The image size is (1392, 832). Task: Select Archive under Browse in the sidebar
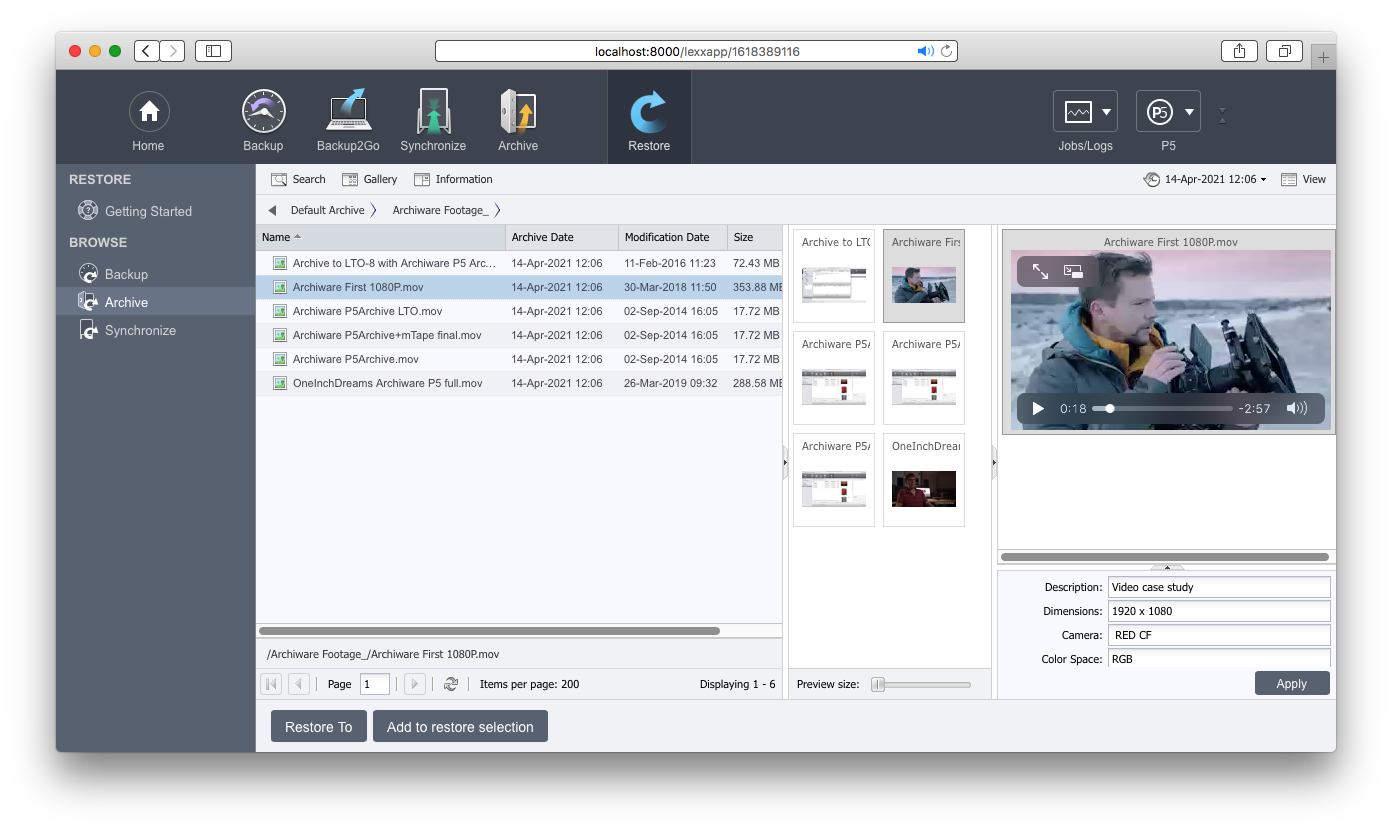(128, 301)
